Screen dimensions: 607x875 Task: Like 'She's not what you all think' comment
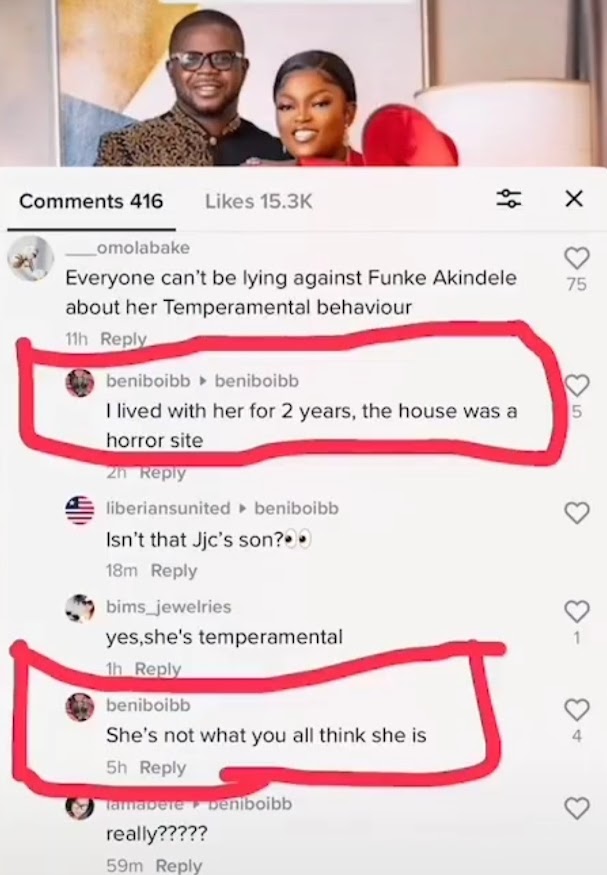tap(577, 710)
